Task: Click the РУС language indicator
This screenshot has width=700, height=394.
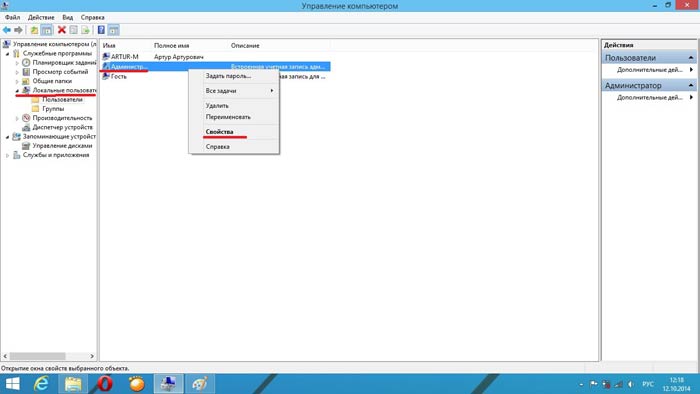Action: pos(648,384)
